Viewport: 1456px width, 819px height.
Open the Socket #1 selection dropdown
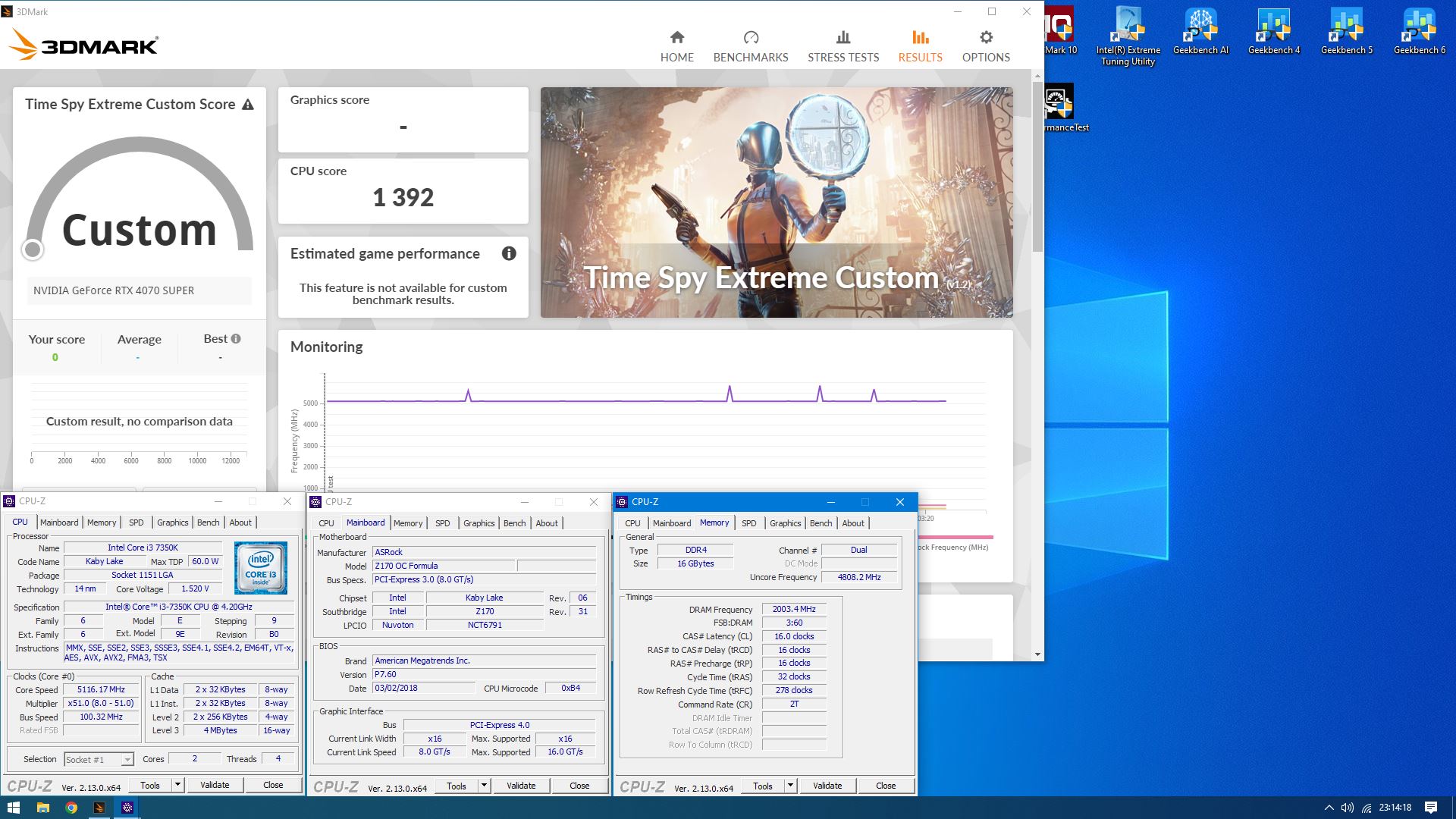[99, 759]
